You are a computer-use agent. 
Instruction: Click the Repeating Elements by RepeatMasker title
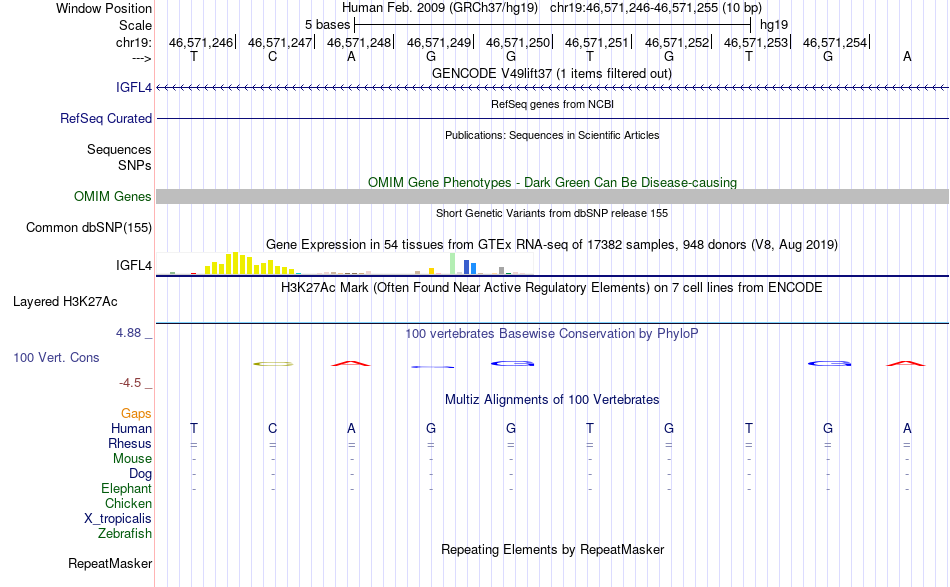click(x=552, y=549)
